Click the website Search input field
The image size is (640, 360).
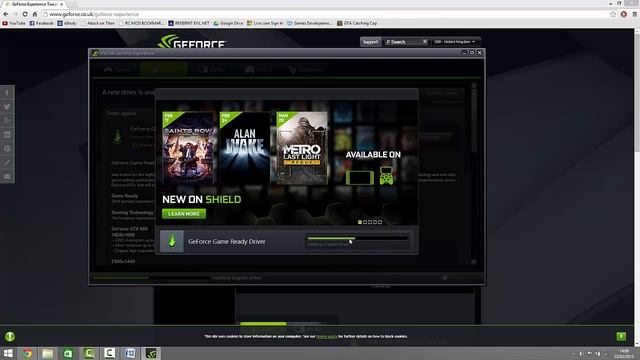click(x=402, y=42)
